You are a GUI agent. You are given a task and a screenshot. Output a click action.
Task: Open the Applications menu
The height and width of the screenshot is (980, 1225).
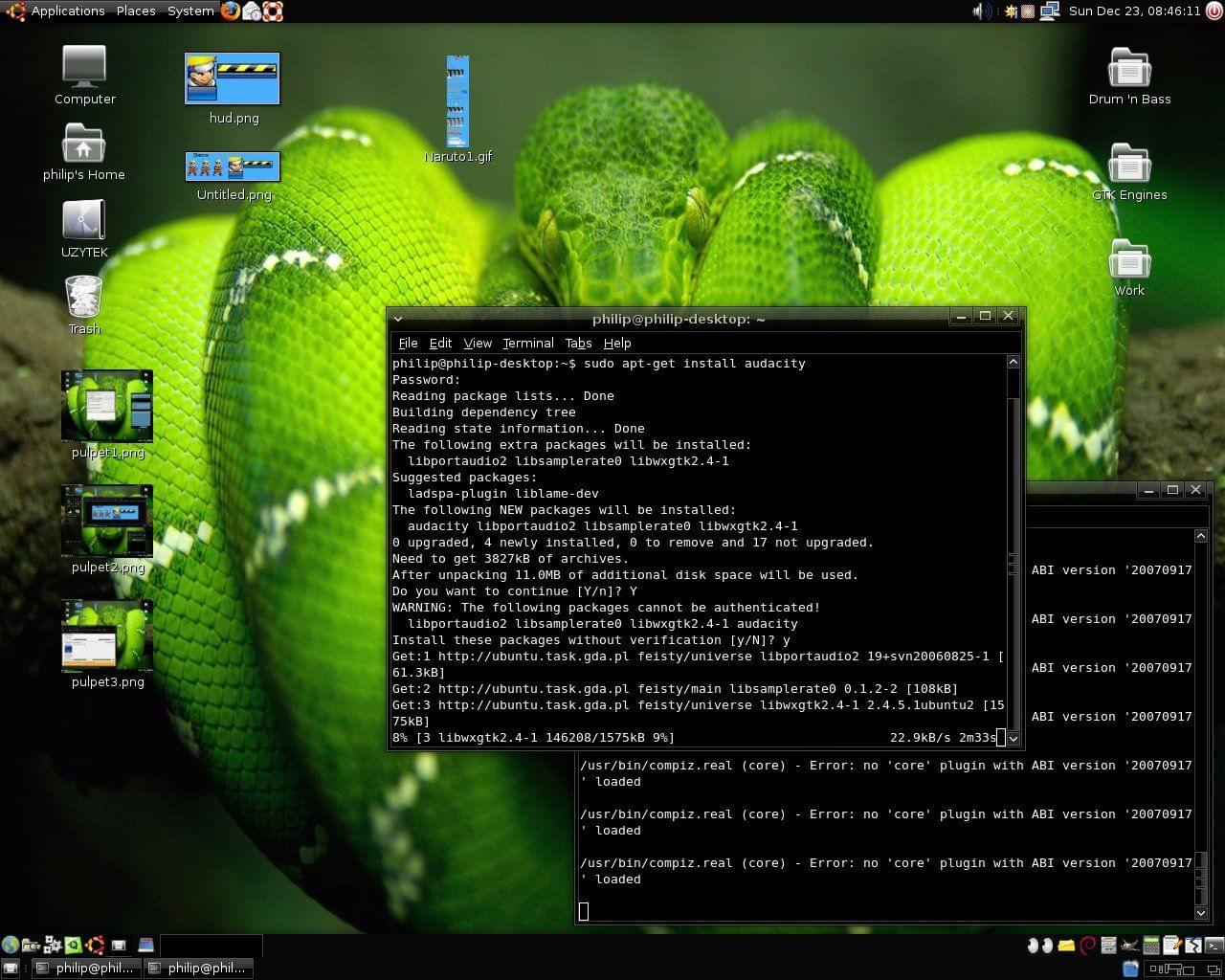(67, 11)
